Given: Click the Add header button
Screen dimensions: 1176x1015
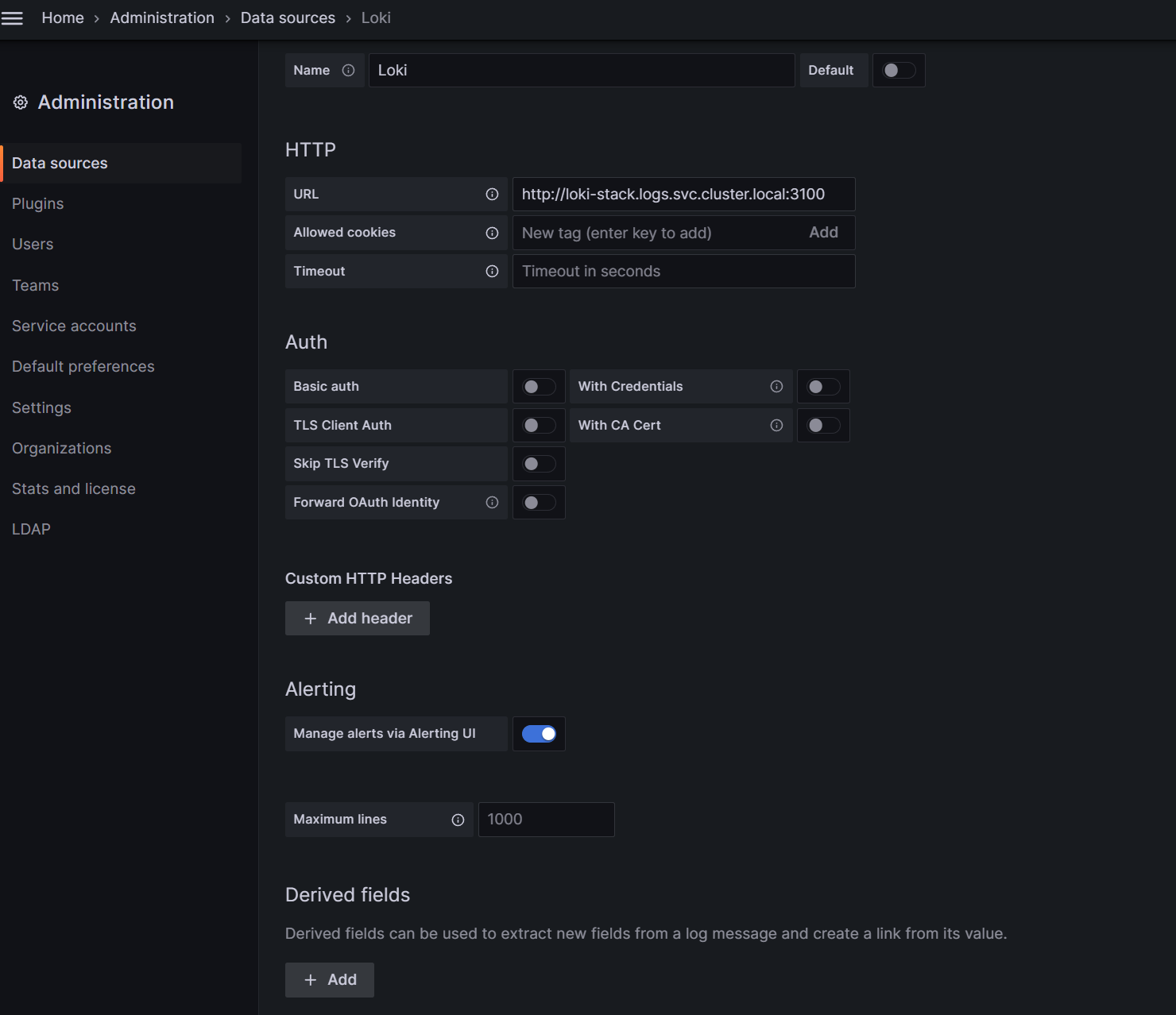Looking at the screenshot, I should (358, 619).
